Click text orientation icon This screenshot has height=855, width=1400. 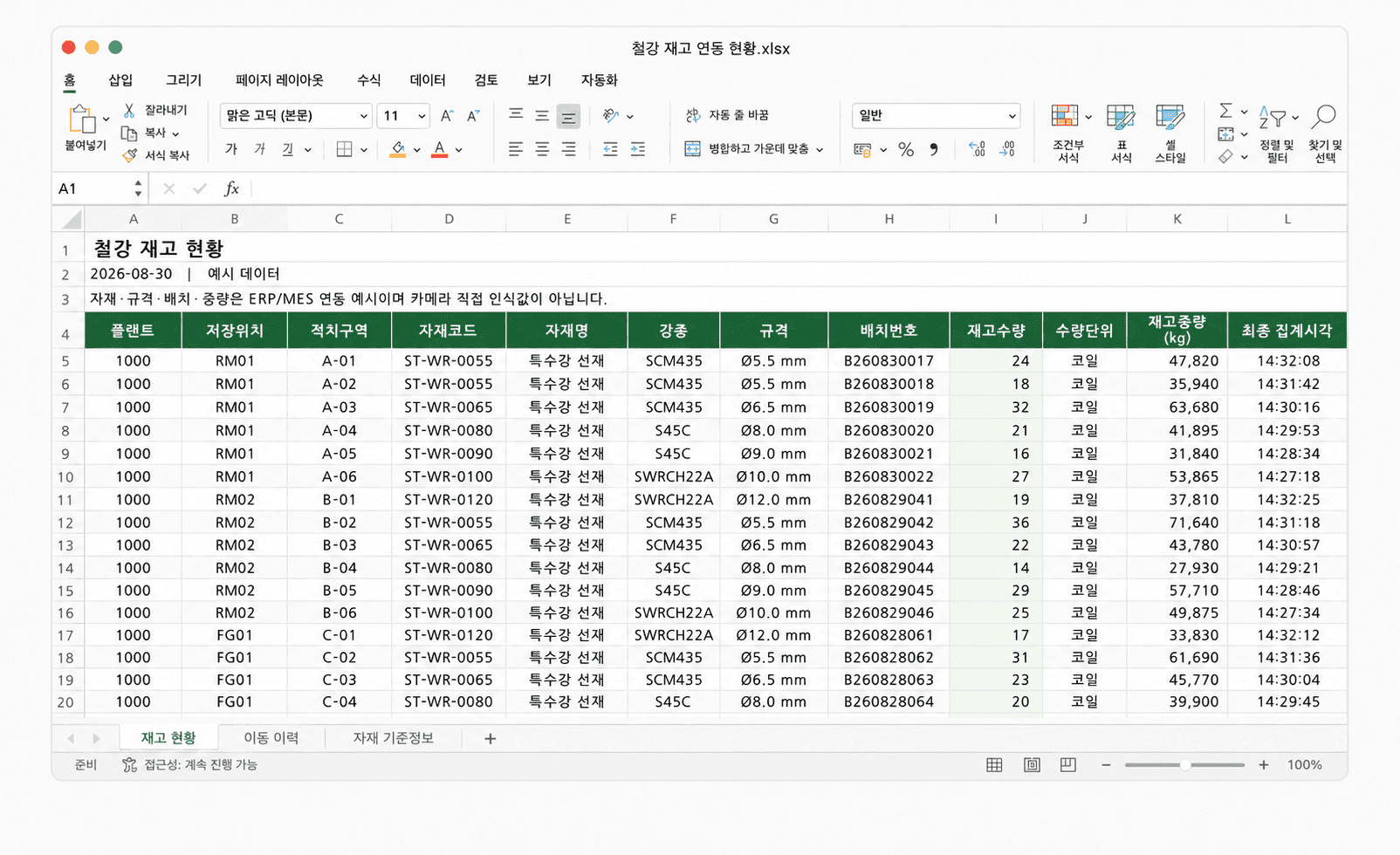pyautogui.click(x=611, y=115)
